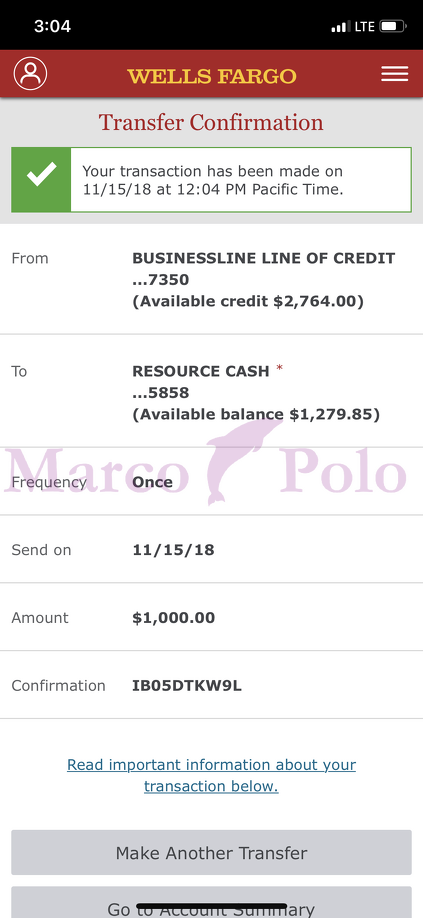Tap the Transfer Confirmation heading
The height and width of the screenshot is (918, 423).
point(211,123)
